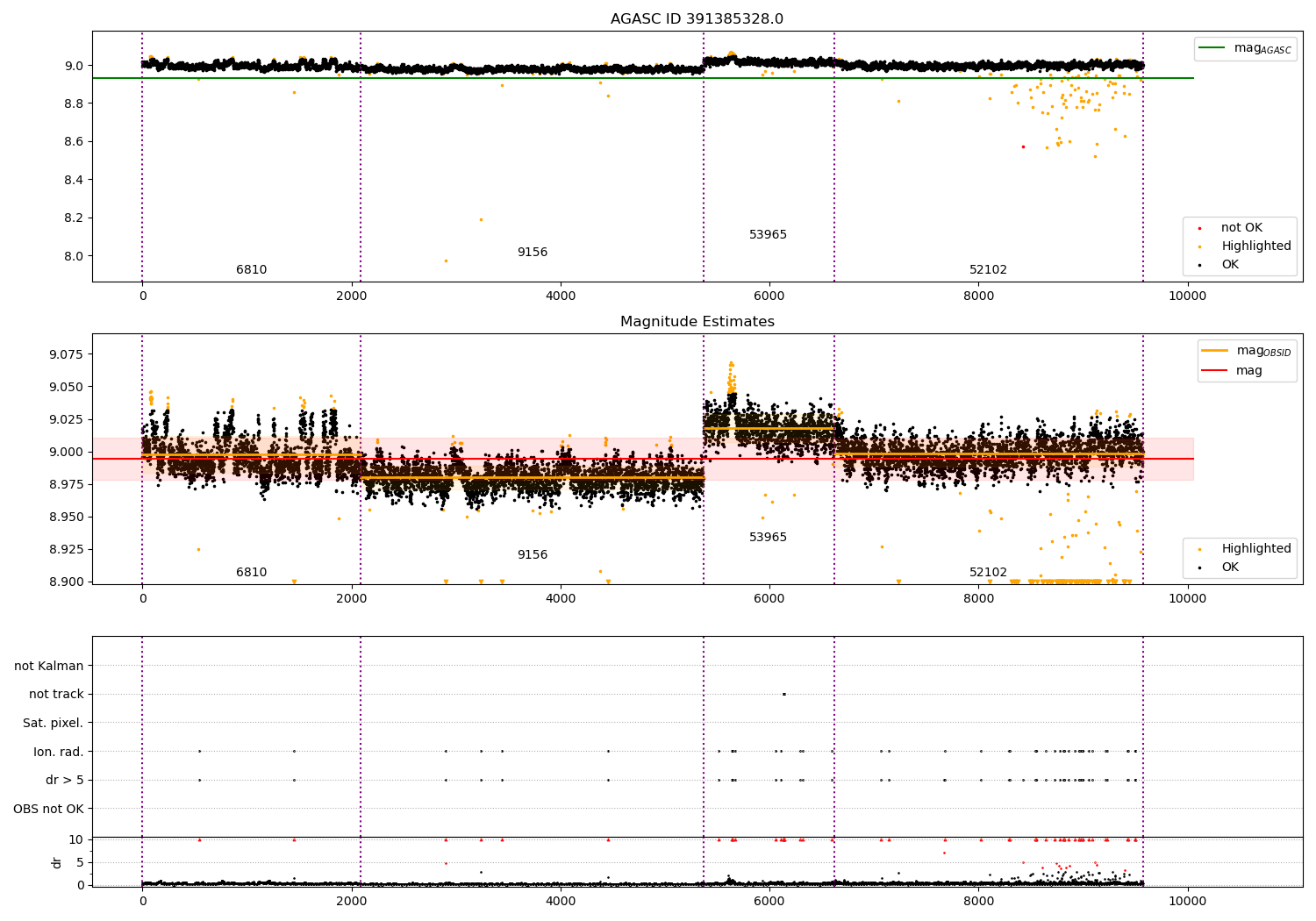Click the 'Sat. pixel.' row label
Screen dimensions: 1316x921
click(54, 723)
